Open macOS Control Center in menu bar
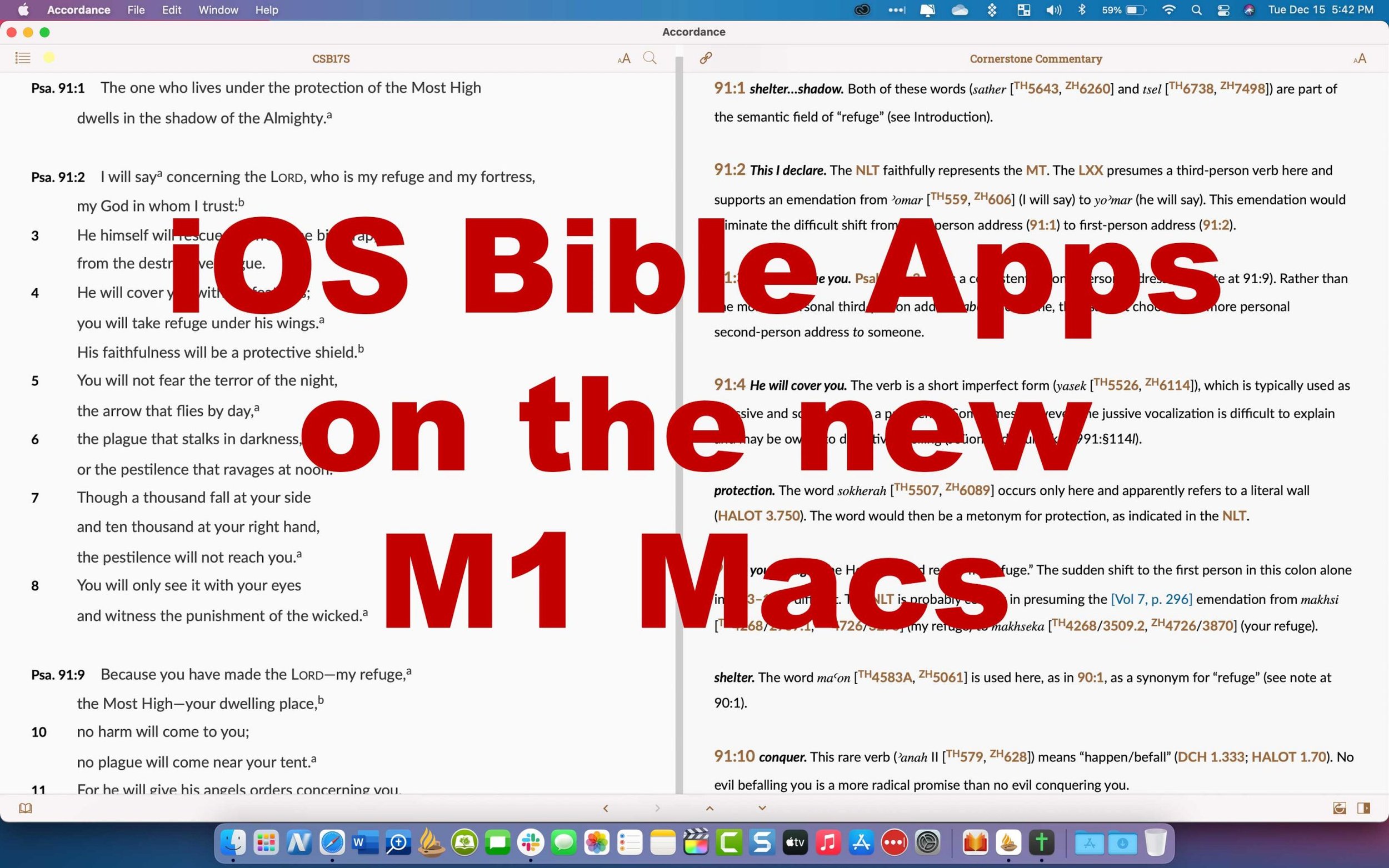Image resolution: width=1389 pixels, height=868 pixels. 1223,10
